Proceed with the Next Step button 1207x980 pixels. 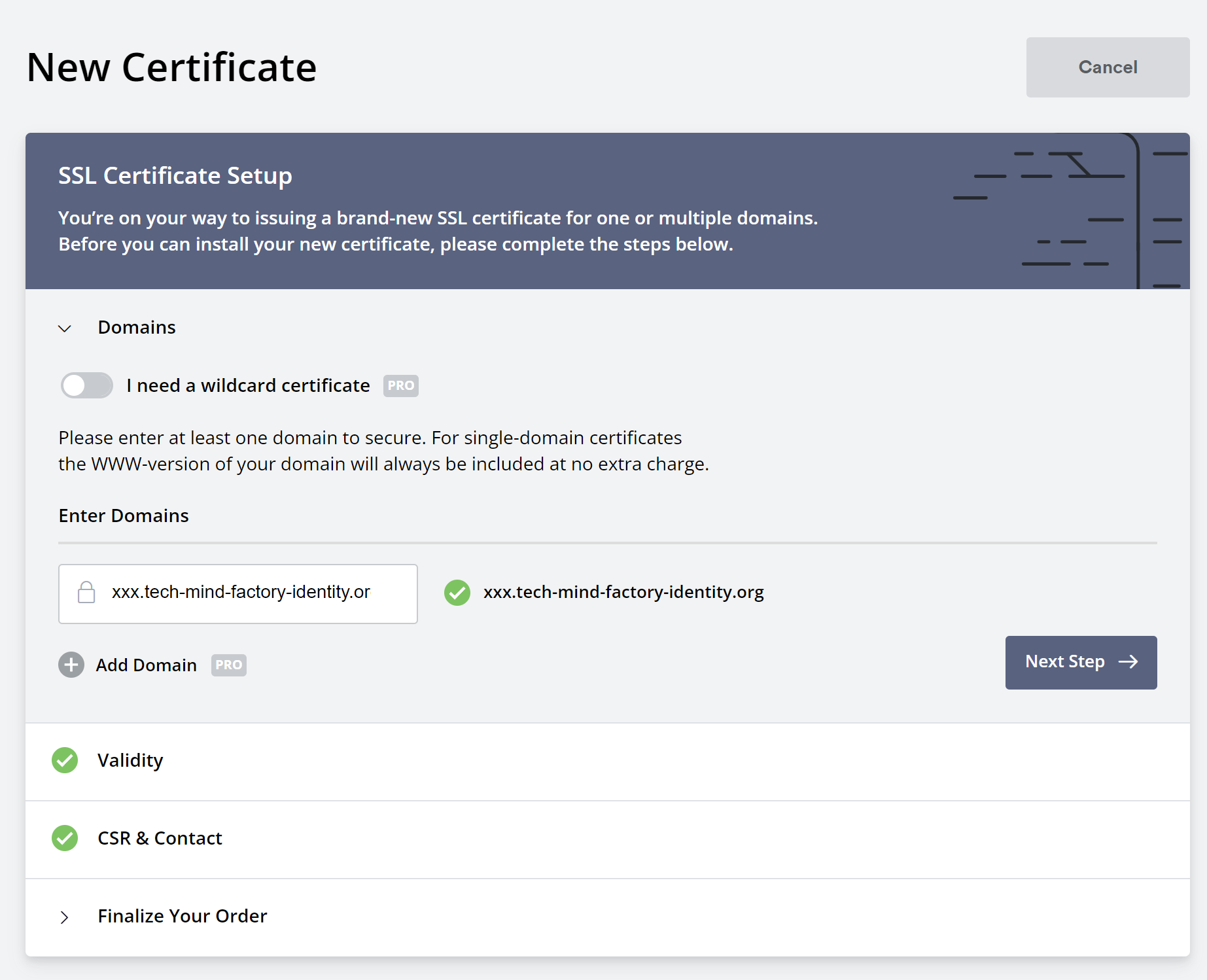pos(1081,662)
